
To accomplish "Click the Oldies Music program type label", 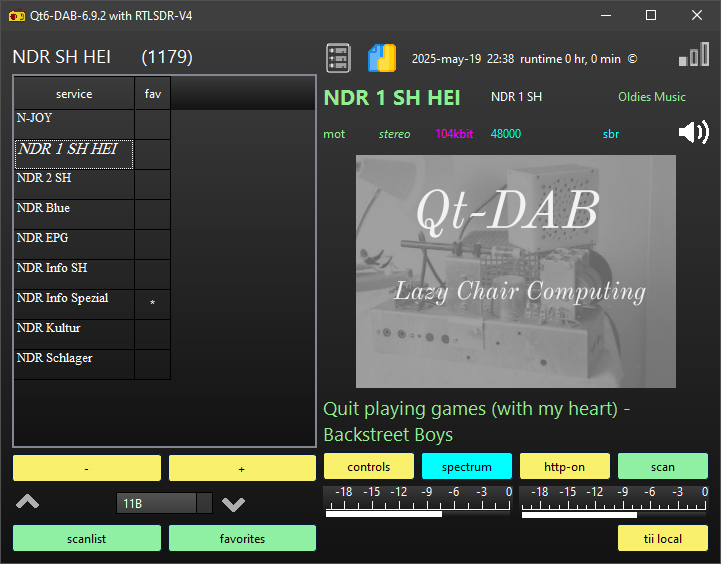I will [652, 97].
